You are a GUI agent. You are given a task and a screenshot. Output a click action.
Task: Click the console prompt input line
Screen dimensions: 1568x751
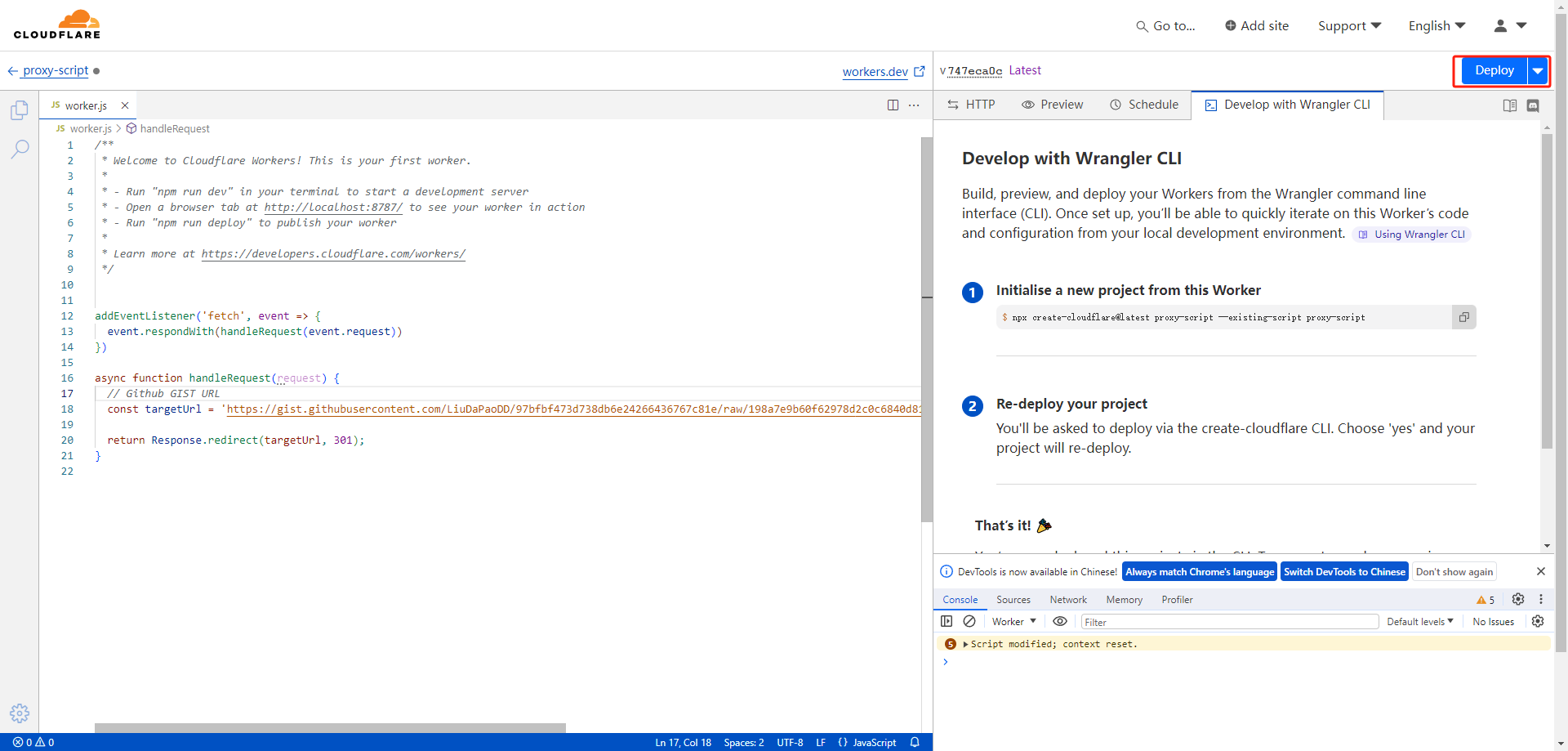[1246, 662]
